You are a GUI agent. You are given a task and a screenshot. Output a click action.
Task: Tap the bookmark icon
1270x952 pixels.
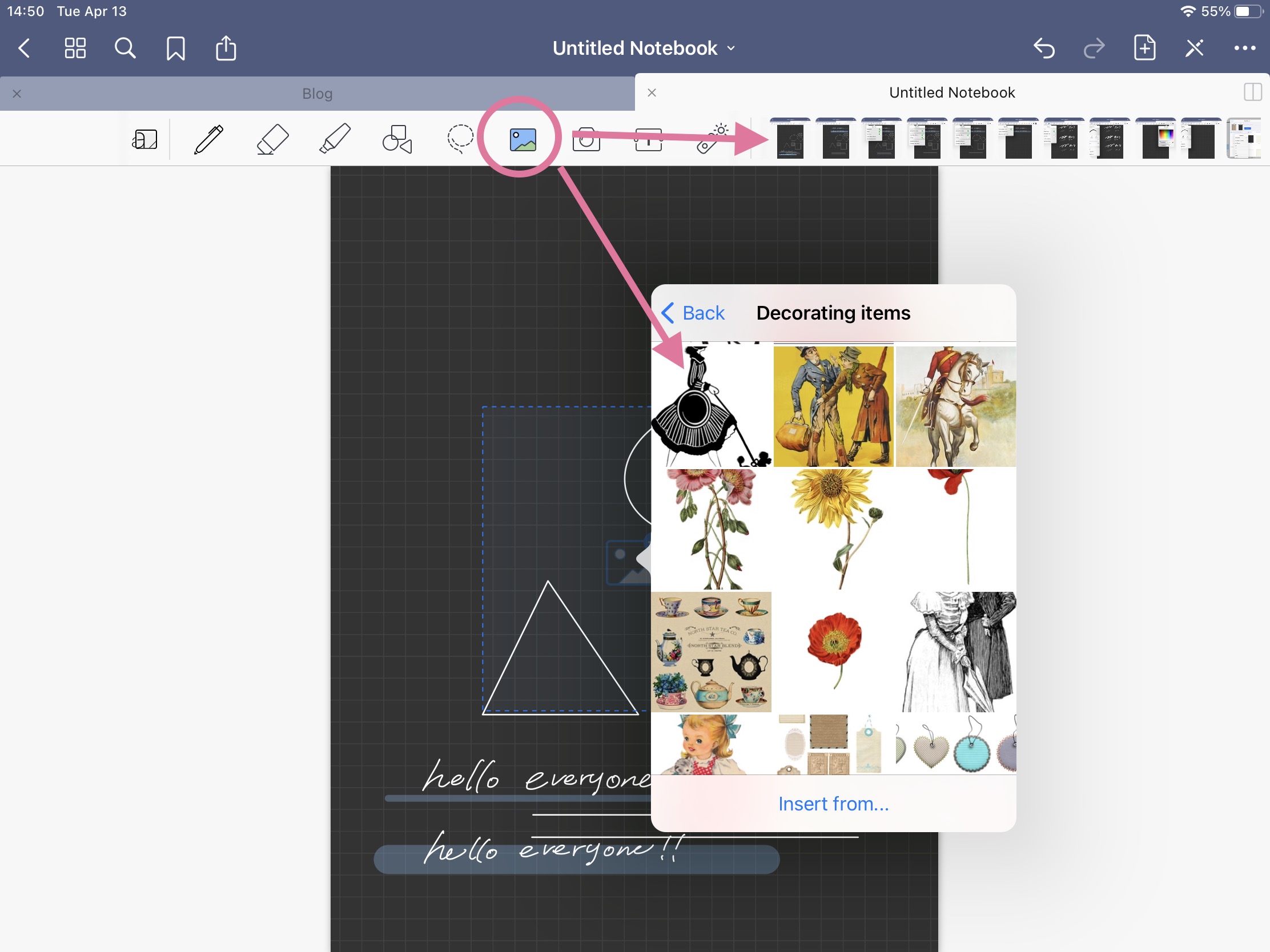tap(176, 48)
